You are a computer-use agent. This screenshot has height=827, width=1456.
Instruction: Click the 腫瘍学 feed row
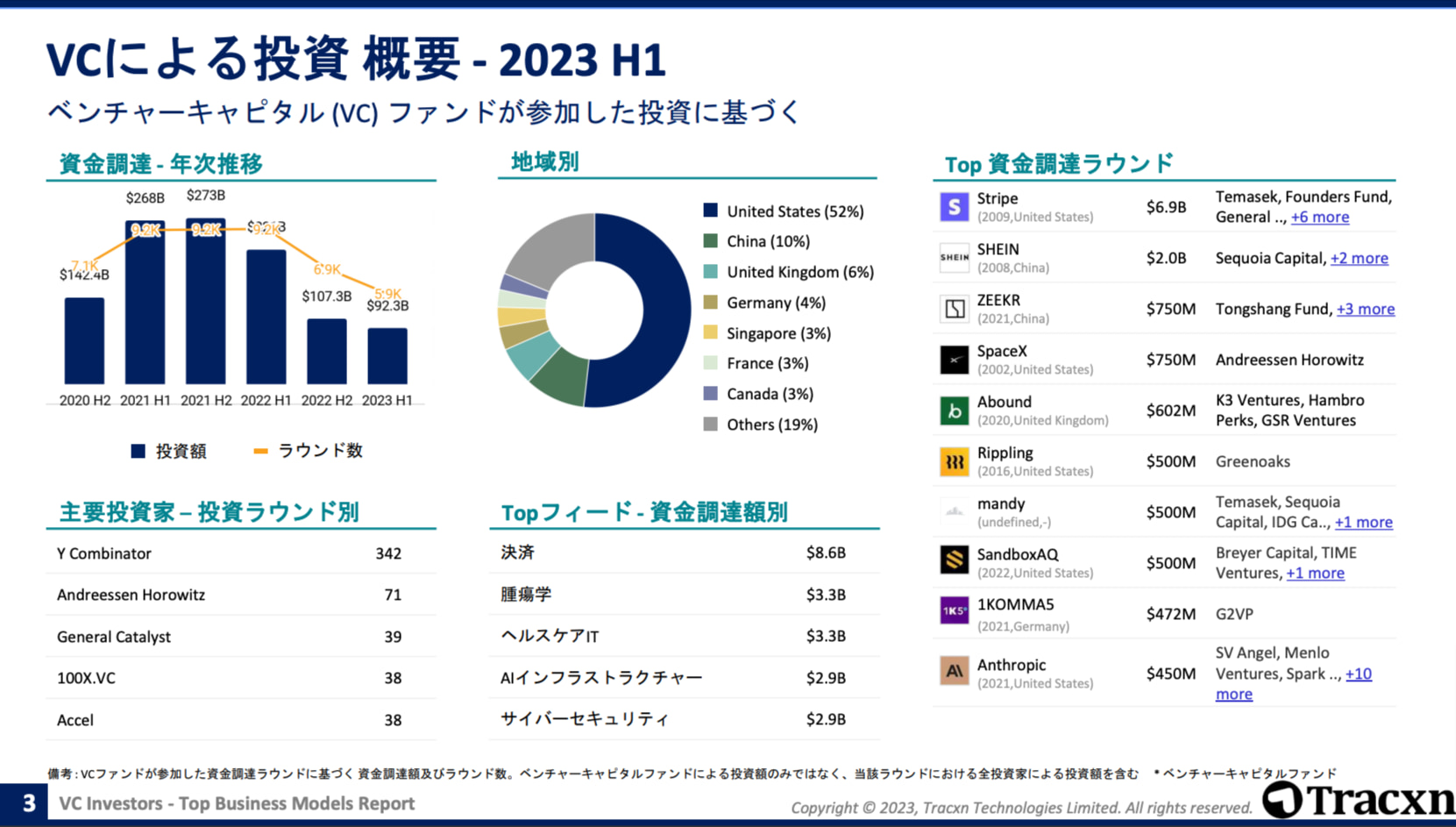(685, 595)
